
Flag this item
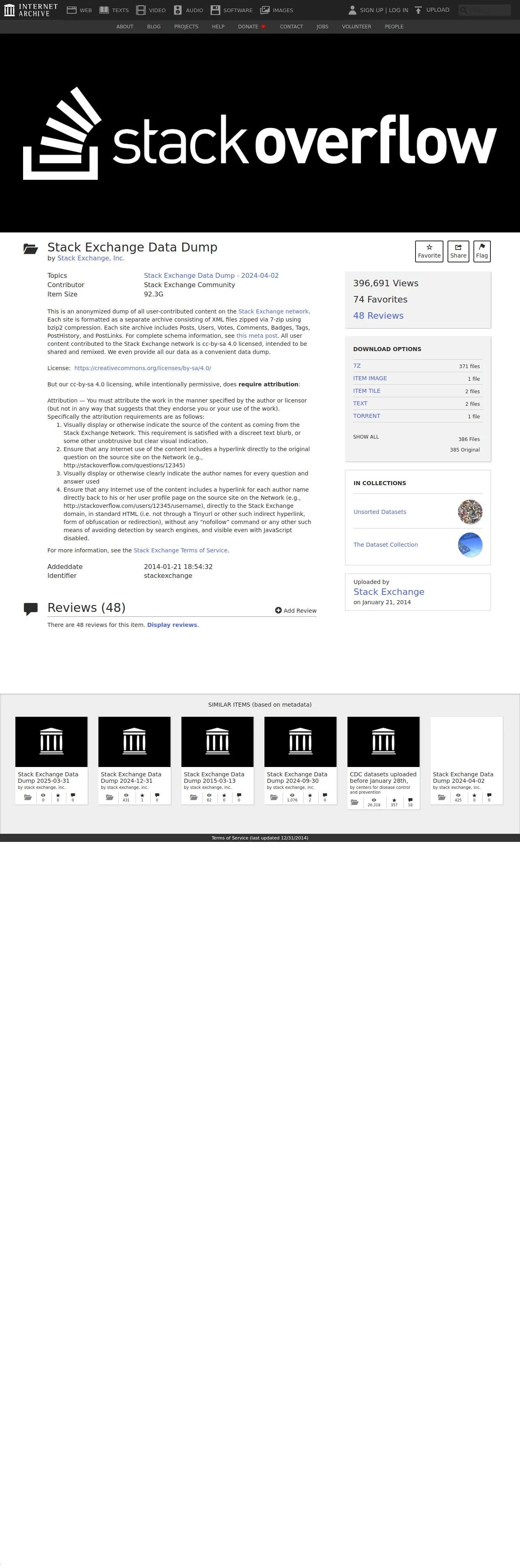click(x=482, y=251)
